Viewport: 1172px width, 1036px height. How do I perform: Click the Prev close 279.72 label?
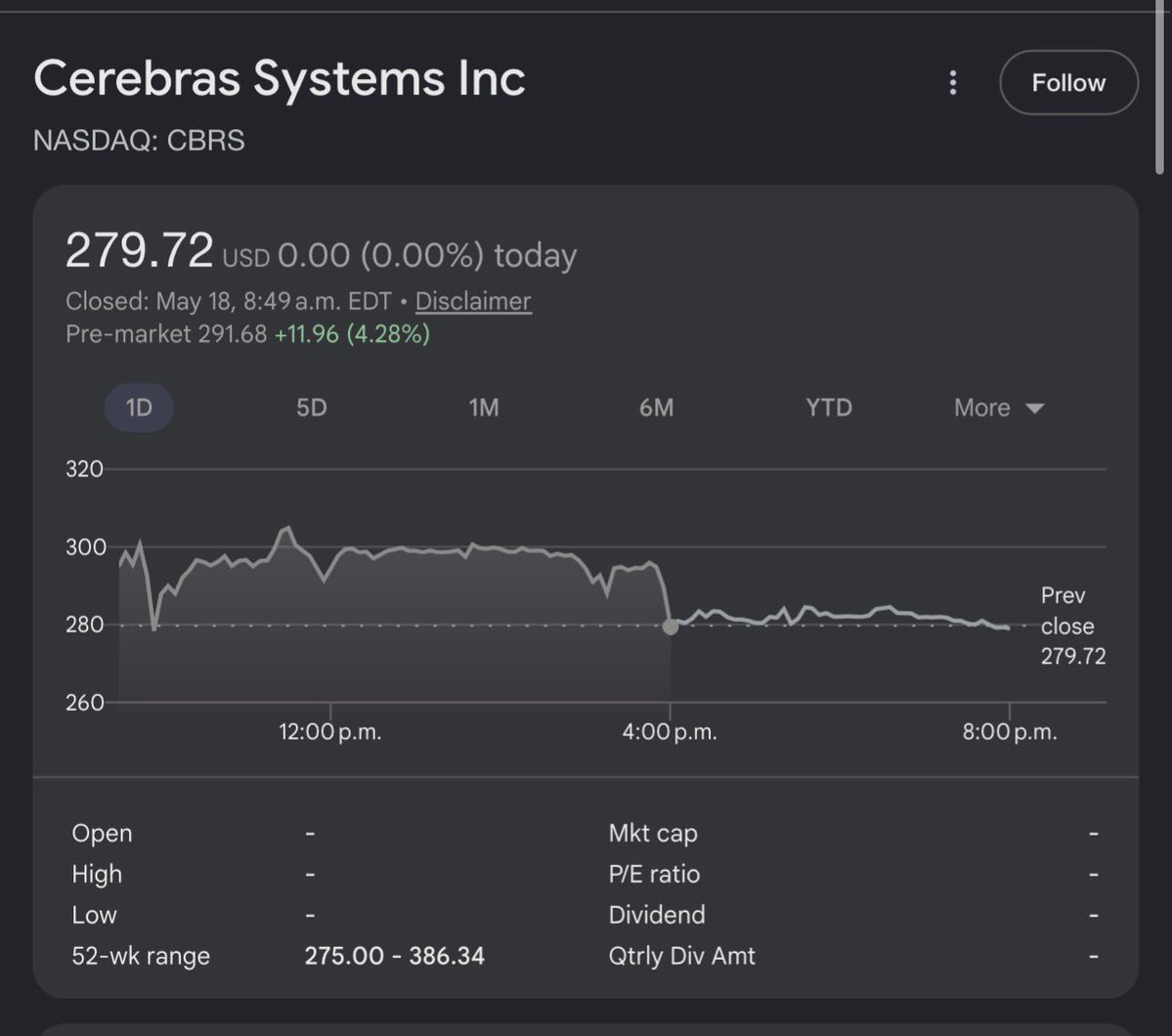(x=1072, y=626)
